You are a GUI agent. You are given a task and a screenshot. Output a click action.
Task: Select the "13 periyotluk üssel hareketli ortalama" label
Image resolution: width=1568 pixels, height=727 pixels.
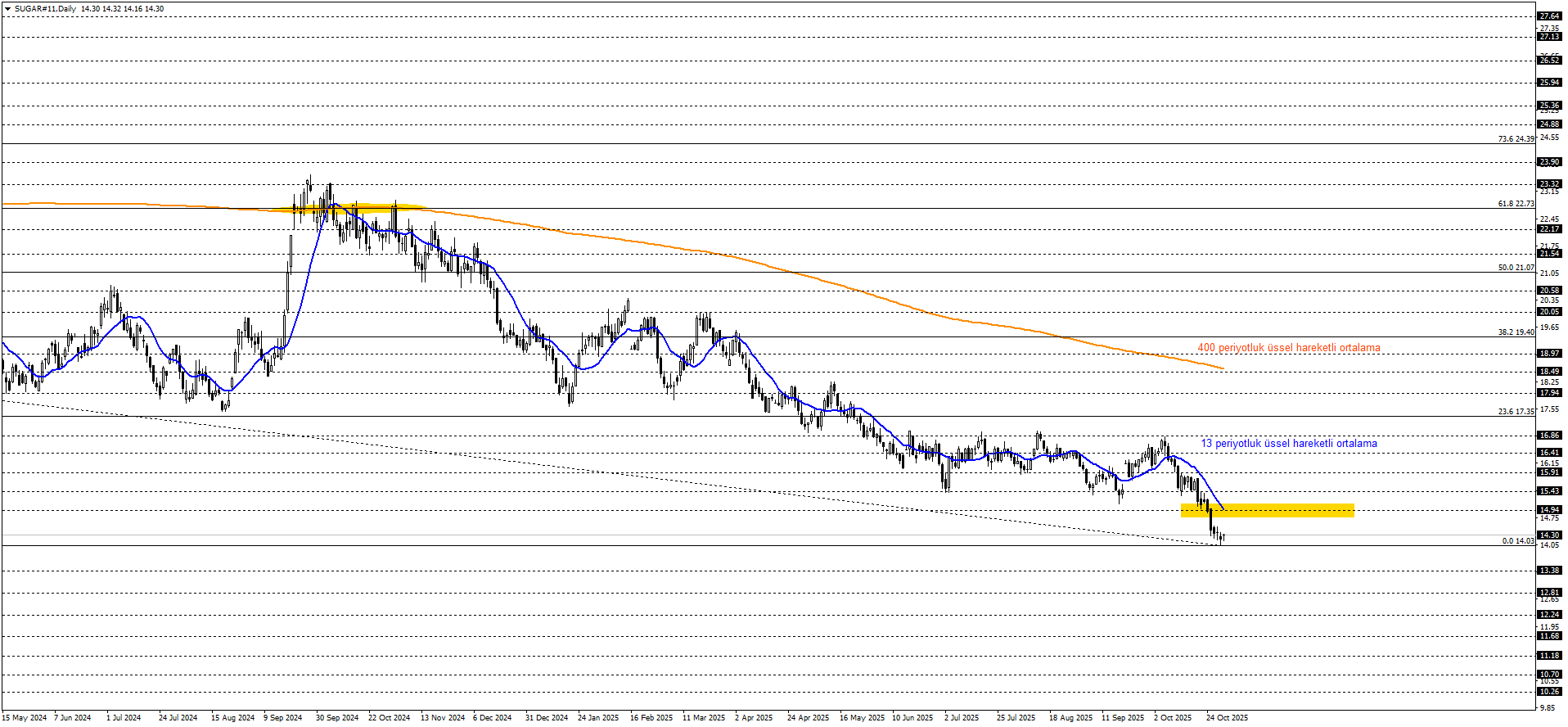coord(1288,444)
